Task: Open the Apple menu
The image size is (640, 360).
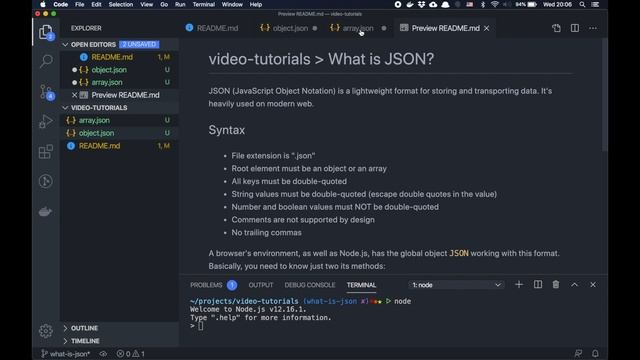Action: point(42,4)
